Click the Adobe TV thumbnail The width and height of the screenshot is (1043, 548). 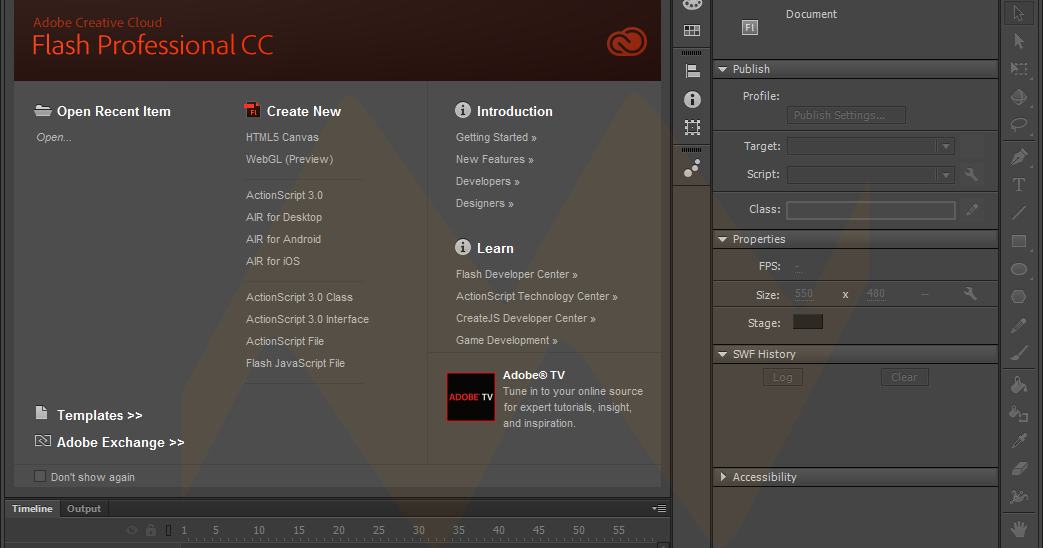point(471,396)
